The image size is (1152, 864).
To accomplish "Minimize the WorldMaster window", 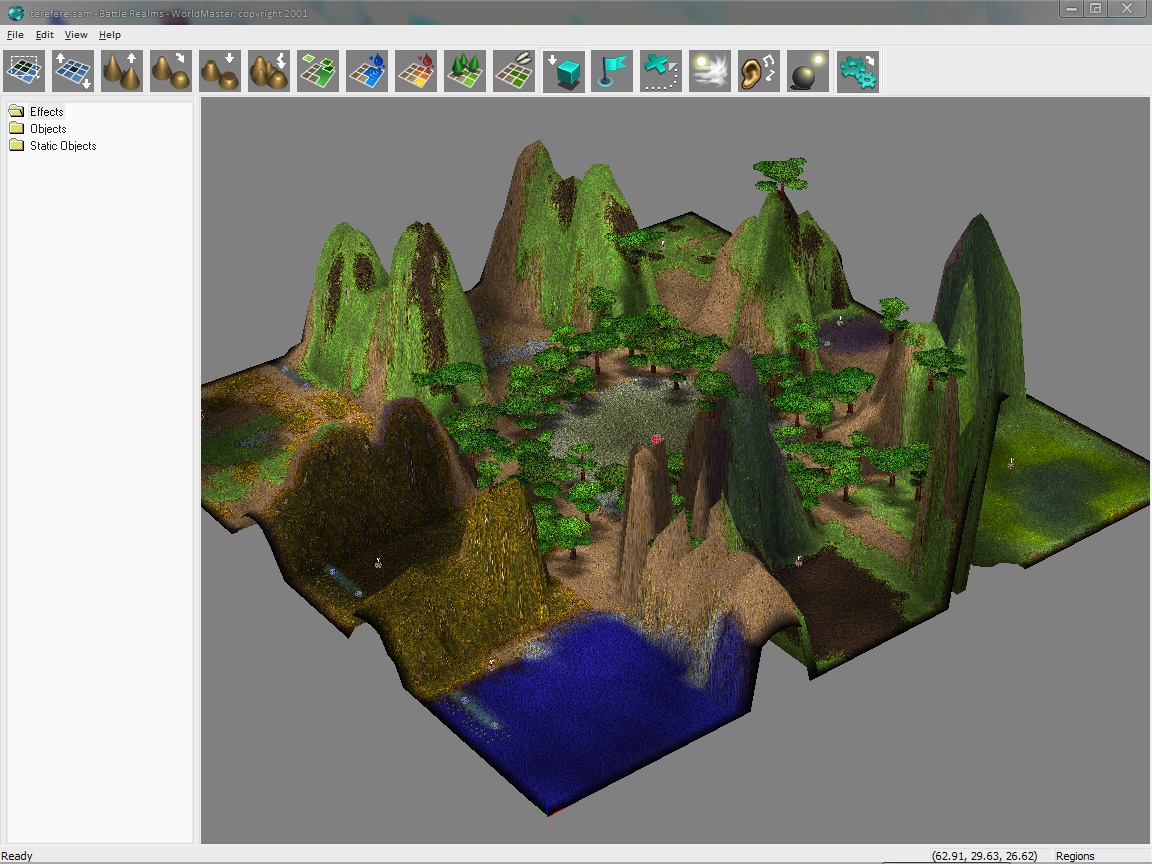I will click(x=1071, y=9).
